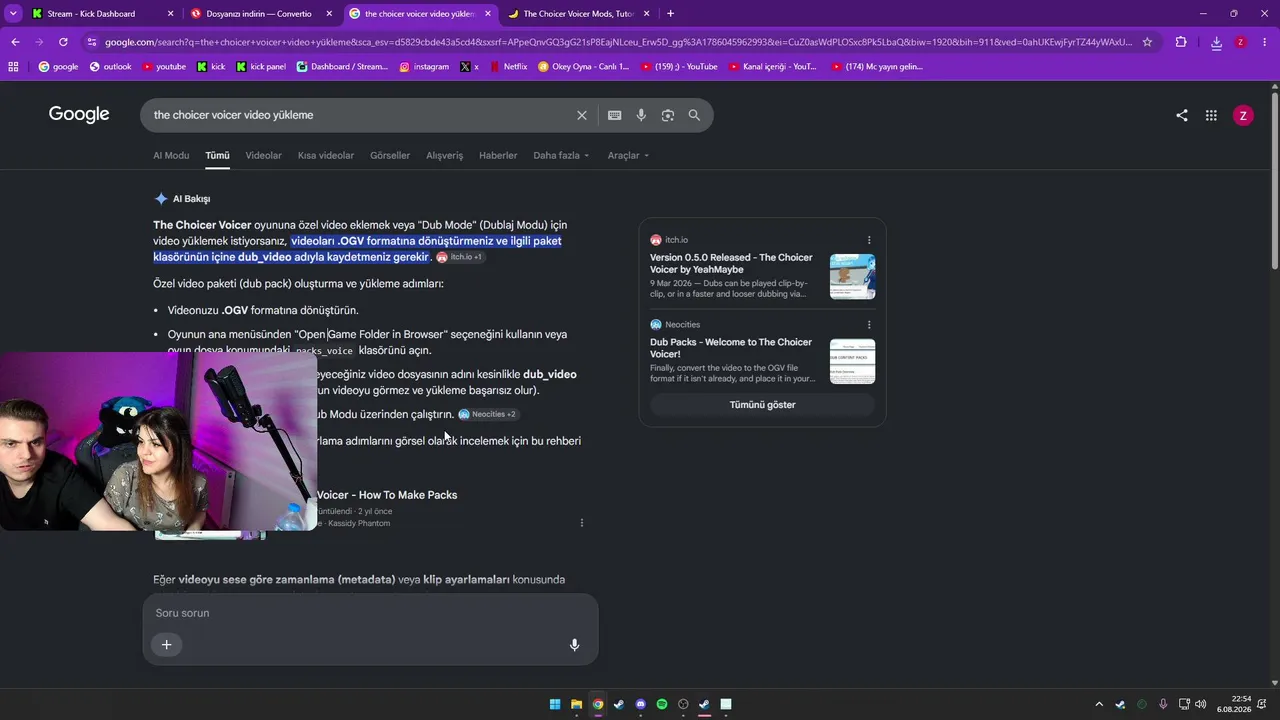The image size is (1280, 720).
Task: Switch to the Görseller results tab
Action: click(390, 156)
